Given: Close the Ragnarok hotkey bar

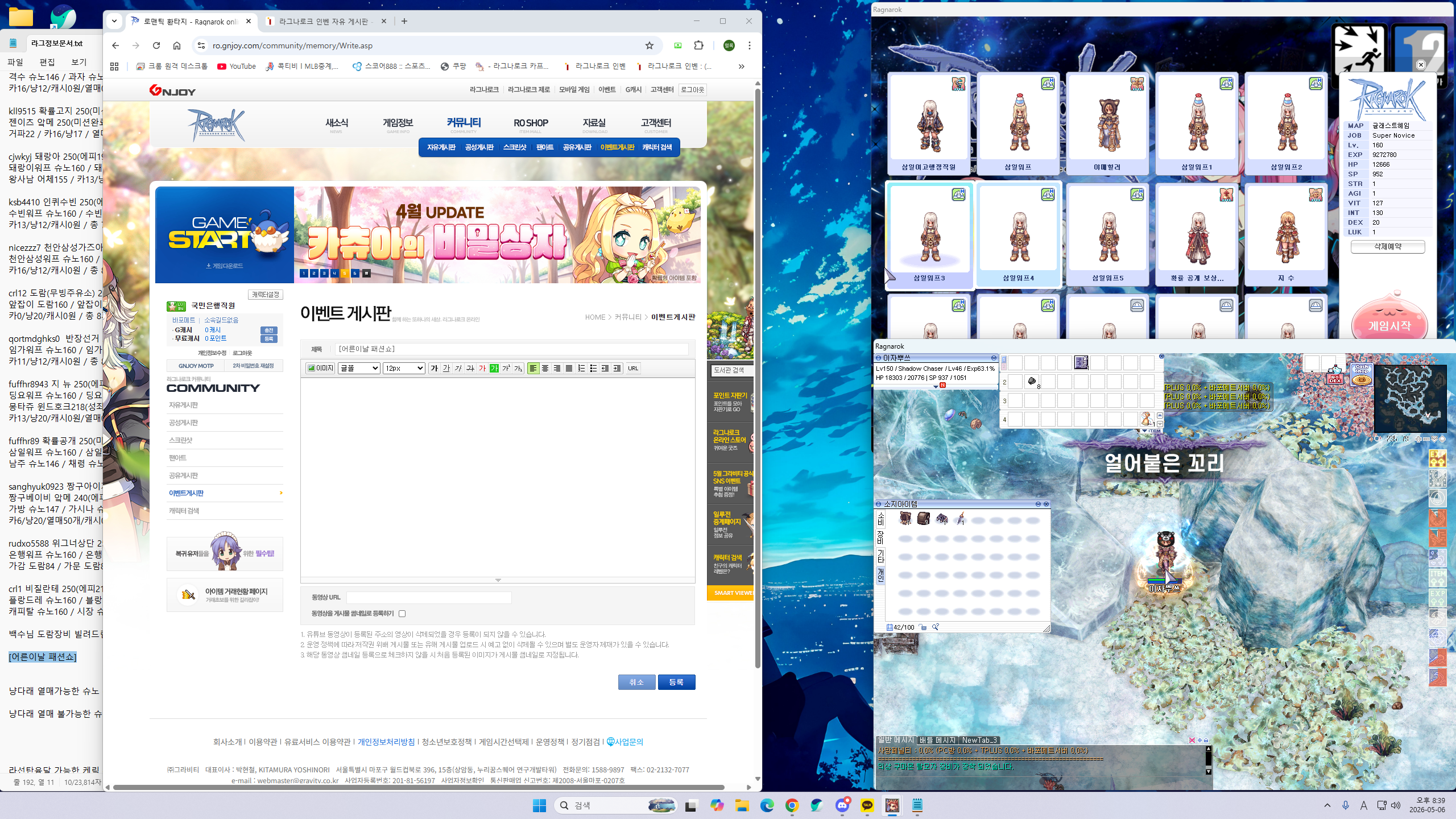Looking at the screenshot, I should pos(1161,357).
